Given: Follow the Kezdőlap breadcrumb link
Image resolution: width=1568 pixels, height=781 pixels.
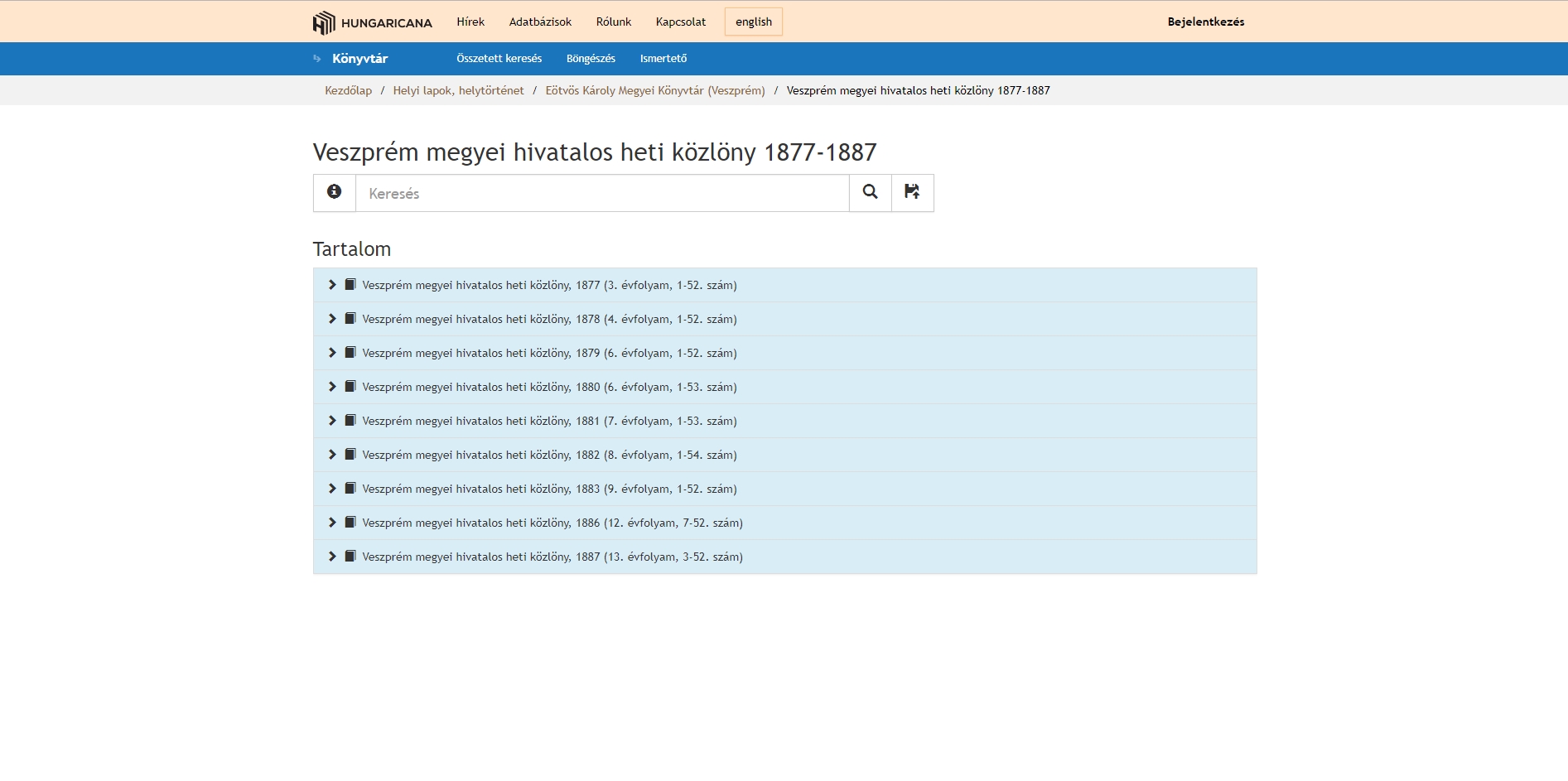Looking at the screenshot, I should point(349,90).
